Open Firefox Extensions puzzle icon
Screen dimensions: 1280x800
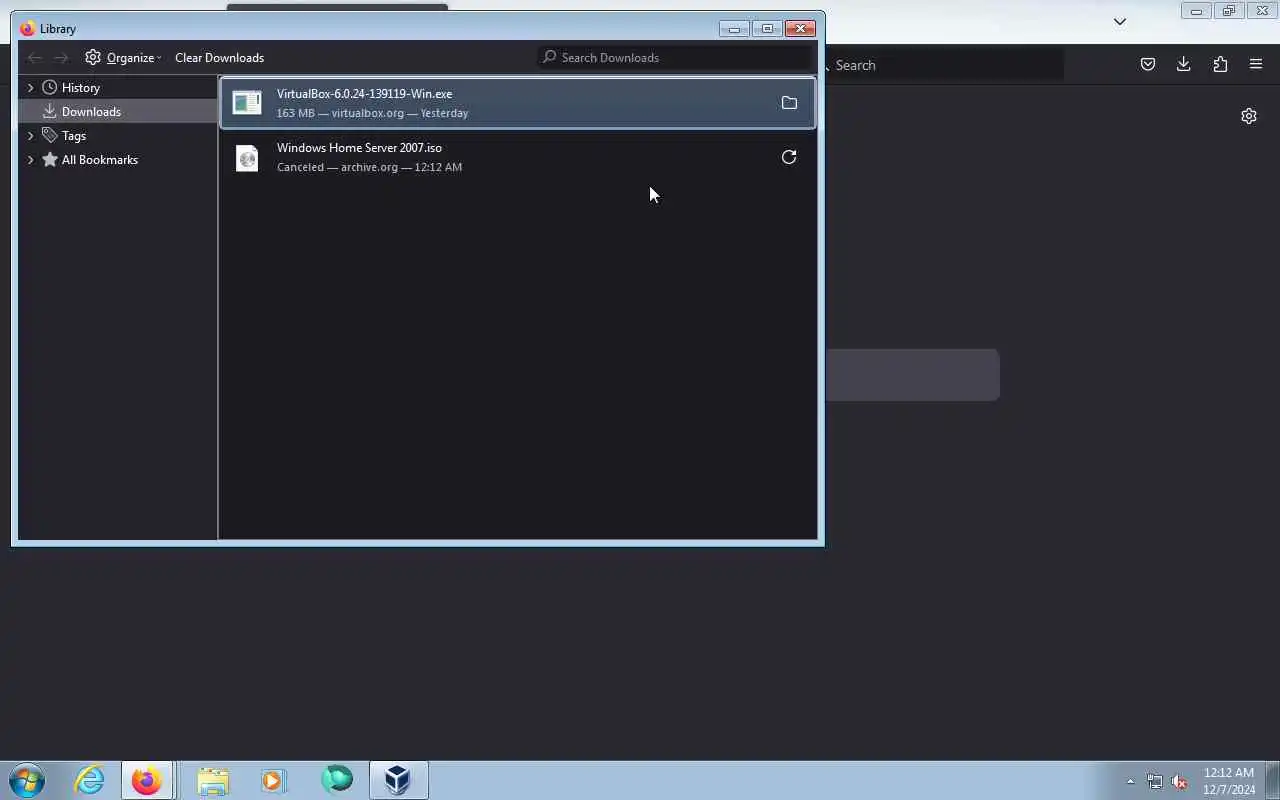point(1220,65)
